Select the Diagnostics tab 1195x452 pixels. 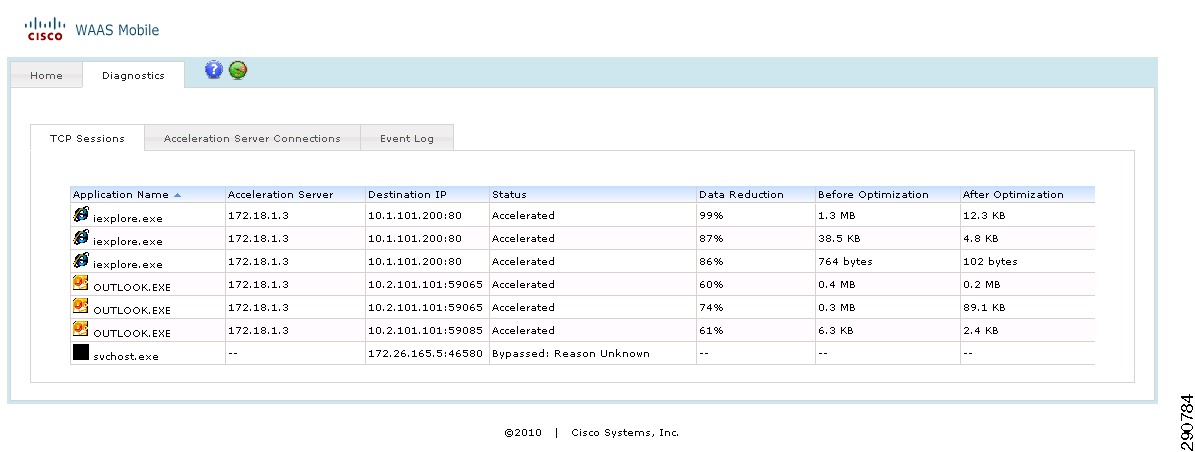coord(133,75)
